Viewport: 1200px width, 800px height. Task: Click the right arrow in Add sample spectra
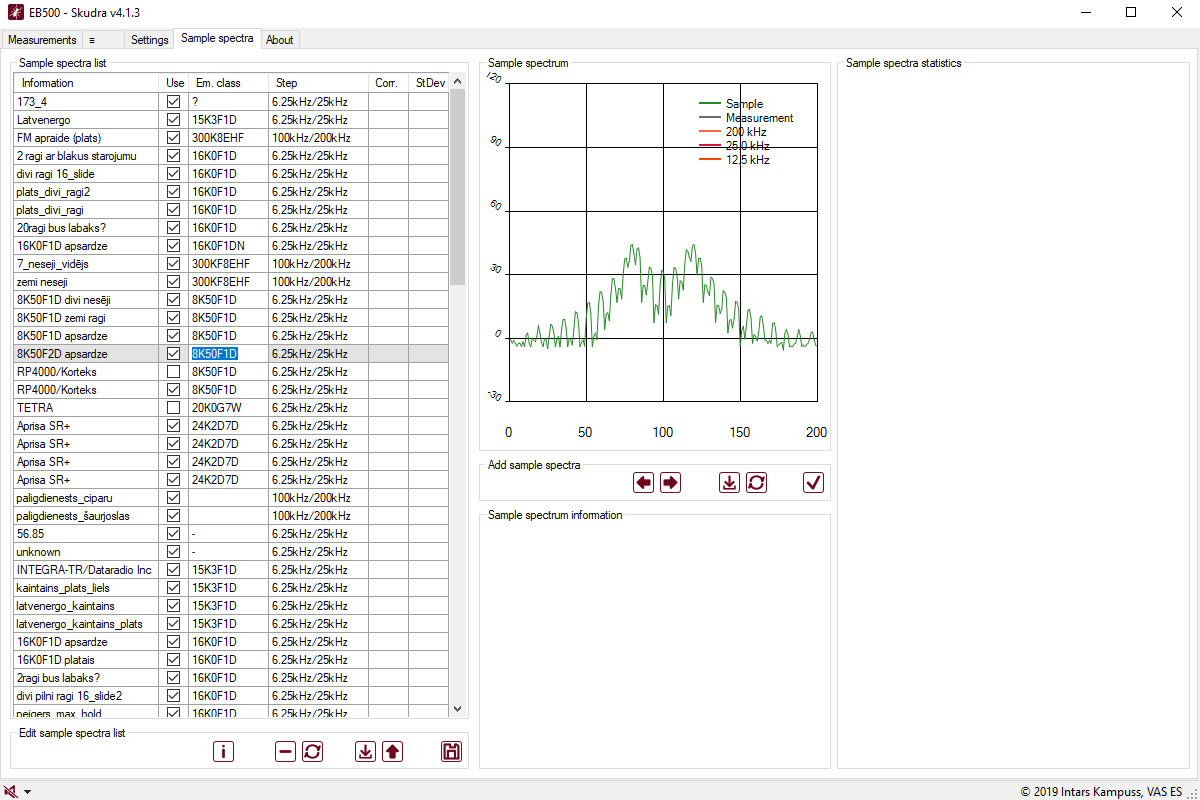tap(670, 483)
